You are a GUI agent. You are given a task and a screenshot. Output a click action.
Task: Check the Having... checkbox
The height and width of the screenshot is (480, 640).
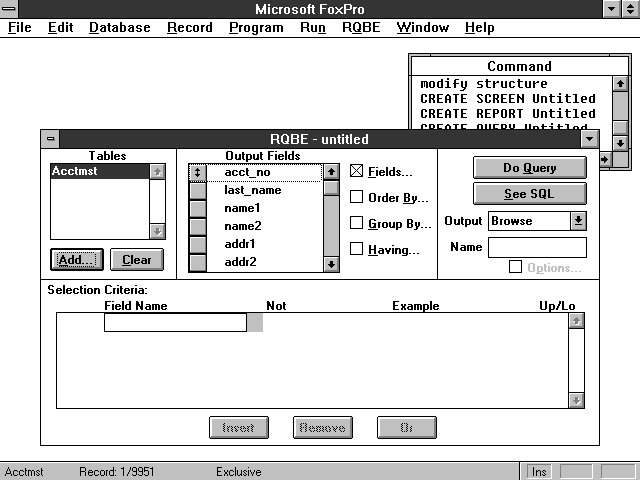tap(357, 249)
